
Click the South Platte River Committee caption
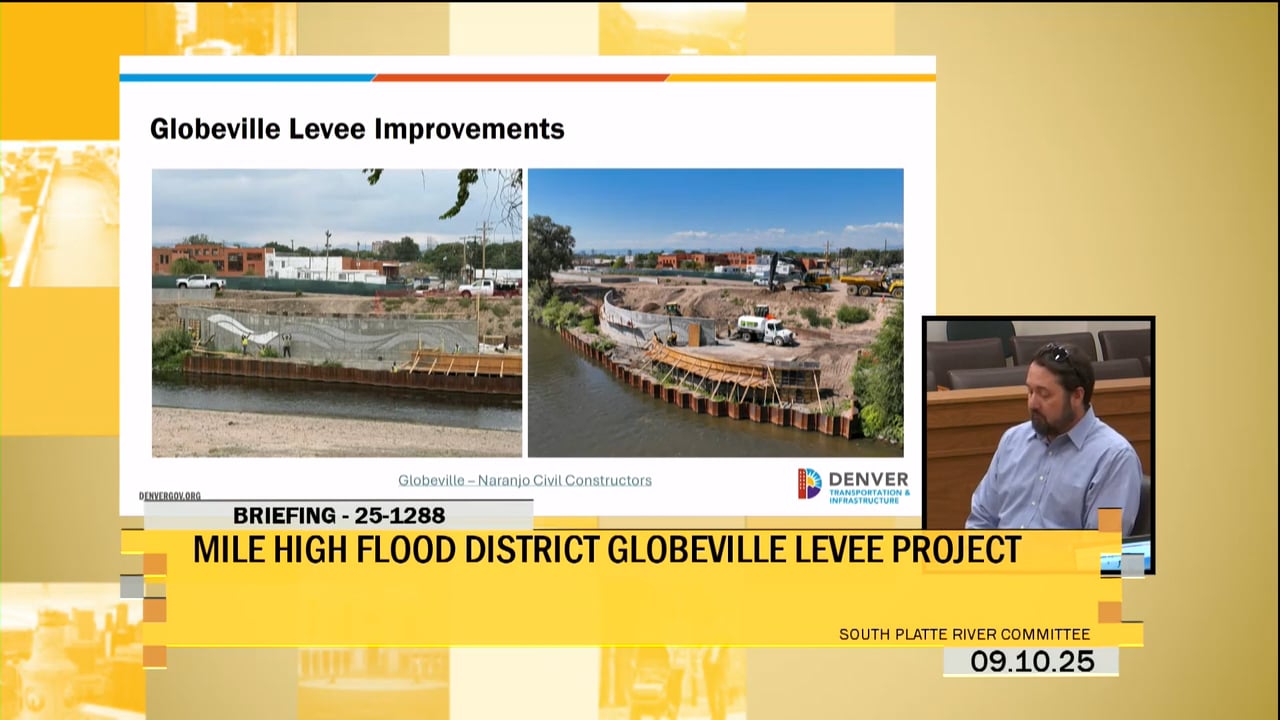coord(964,634)
